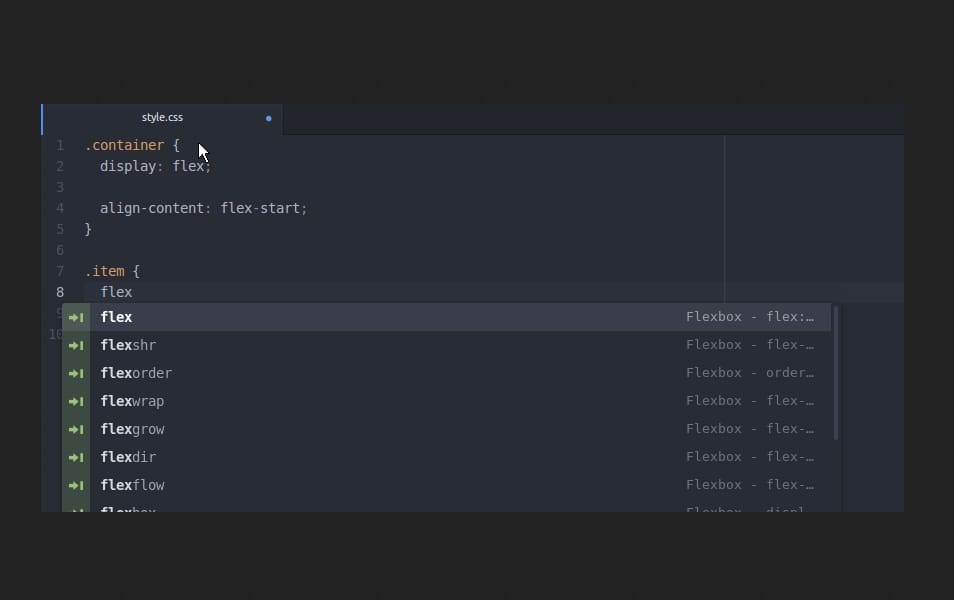Click 'Flexbox - order…' description label
The width and height of the screenshot is (954, 600).
(x=750, y=373)
